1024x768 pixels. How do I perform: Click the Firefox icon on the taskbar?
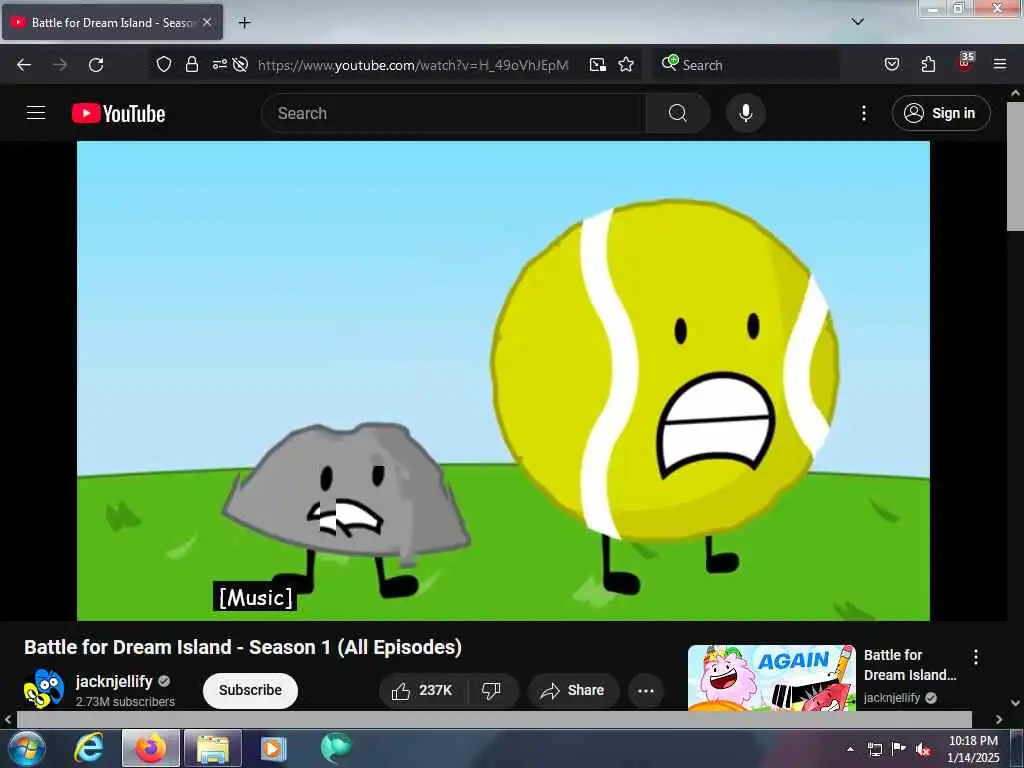coord(151,748)
